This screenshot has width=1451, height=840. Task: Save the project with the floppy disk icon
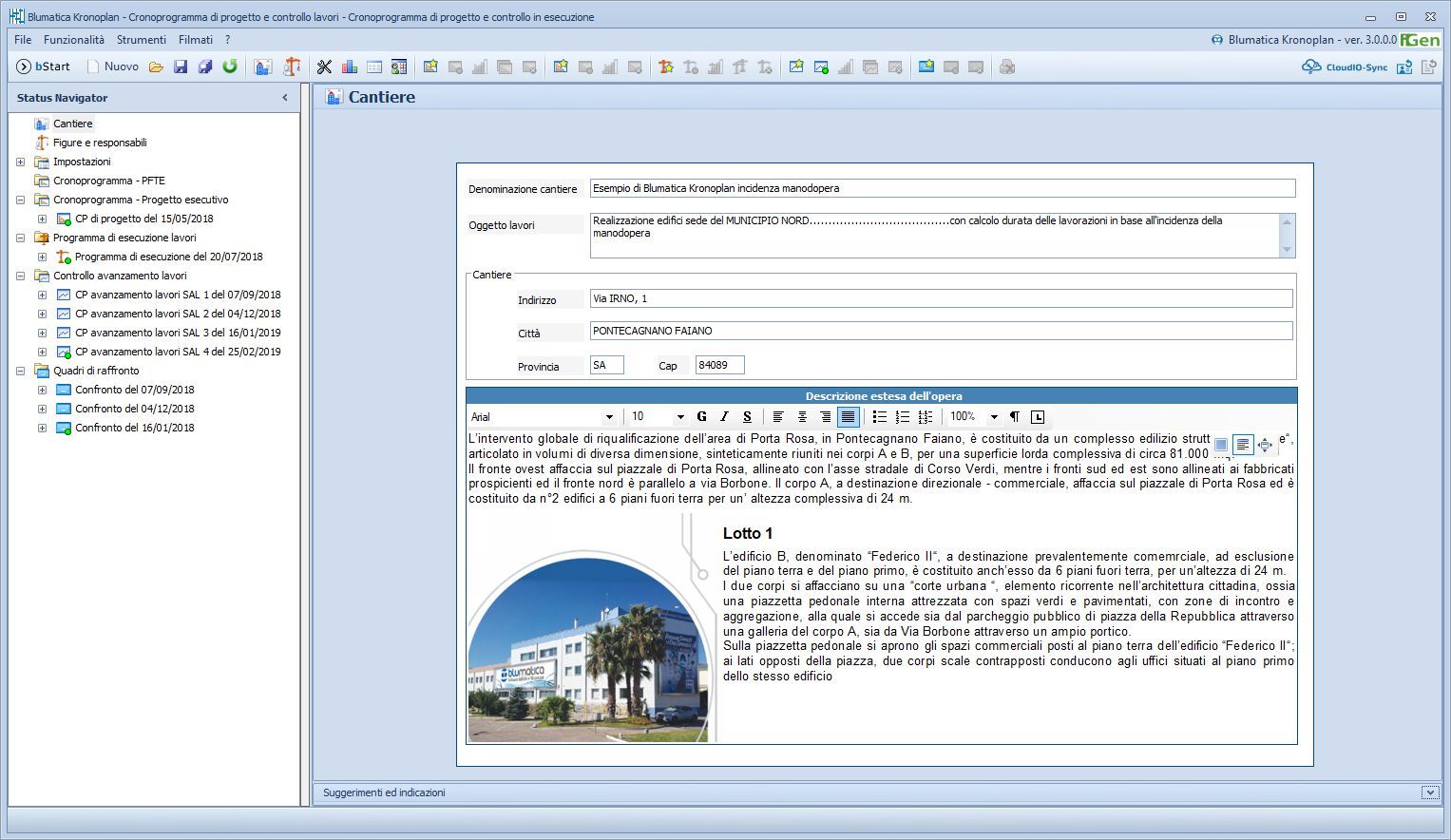pyautogui.click(x=181, y=67)
